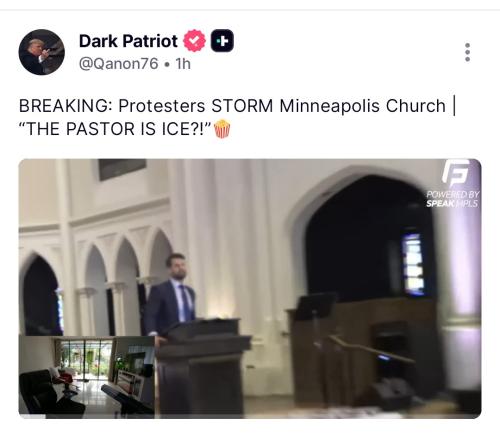
Task: Click the popcorn emoji in the post
Action: (222, 129)
